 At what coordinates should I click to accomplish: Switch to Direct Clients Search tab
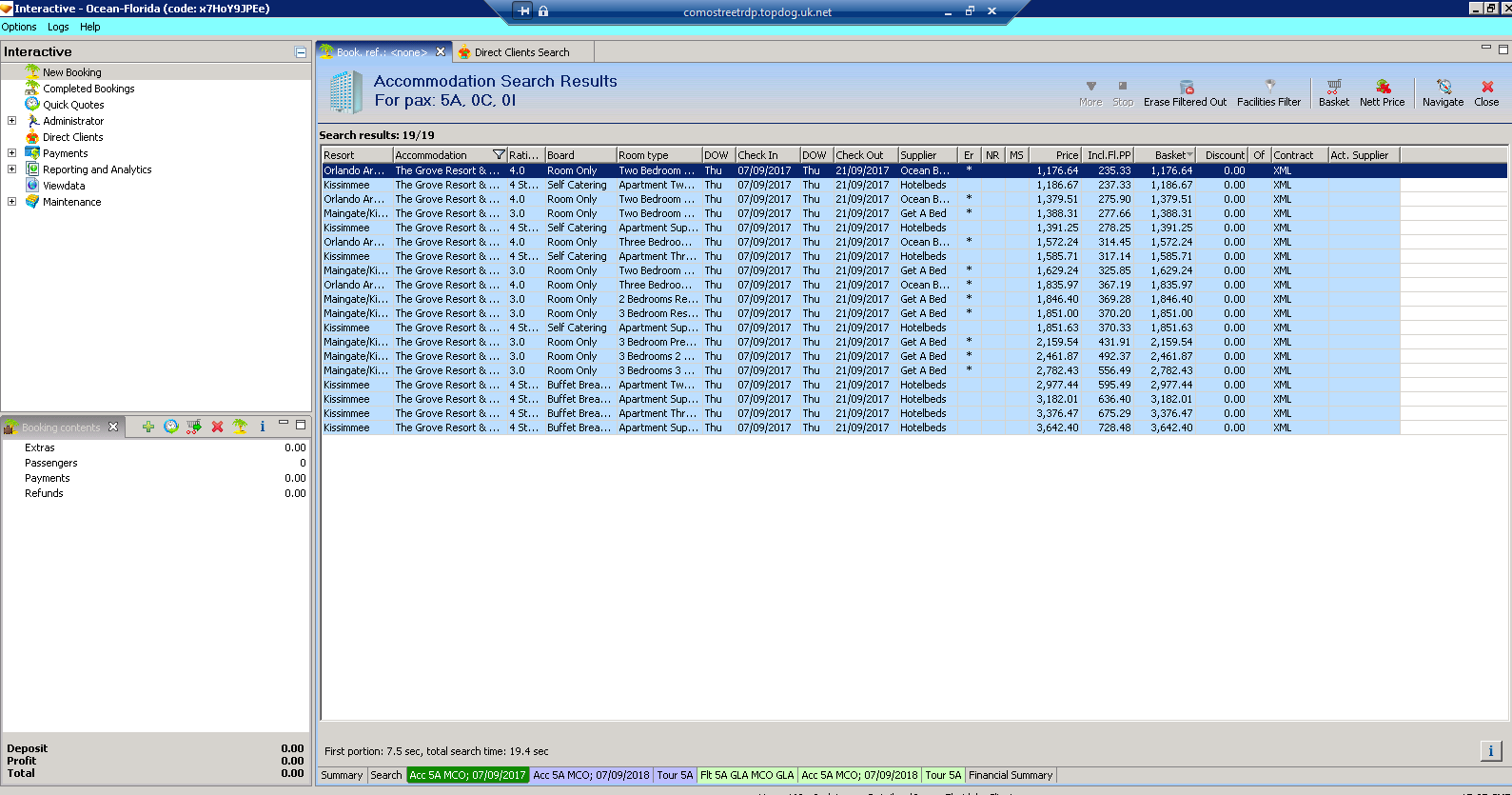tap(521, 52)
